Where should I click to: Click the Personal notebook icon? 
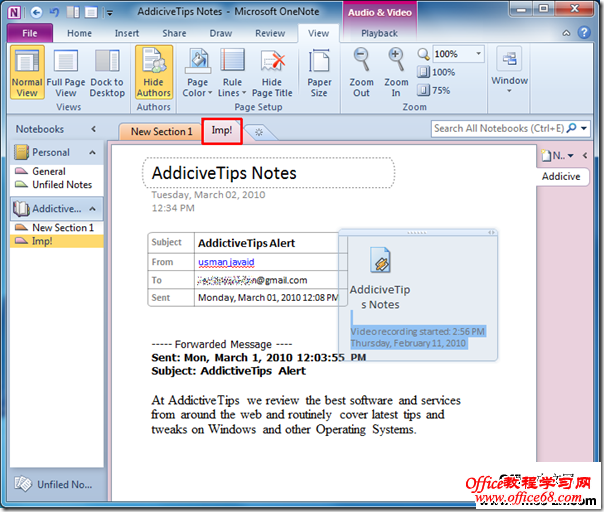click(21, 152)
